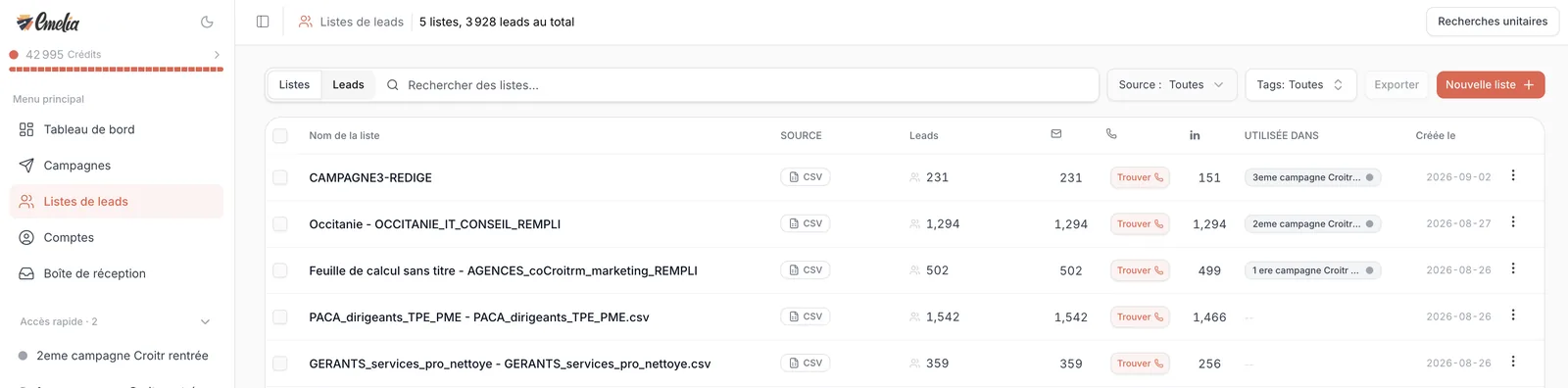
Task: Collapse sidebar with panel icon
Action: [x=263, y=22]
